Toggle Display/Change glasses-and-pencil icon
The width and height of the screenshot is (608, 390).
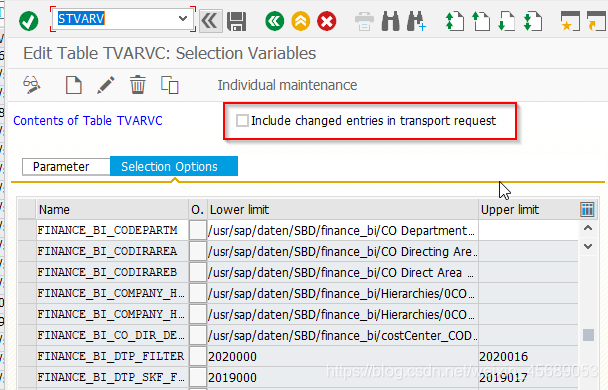click(x=32, y=85)
